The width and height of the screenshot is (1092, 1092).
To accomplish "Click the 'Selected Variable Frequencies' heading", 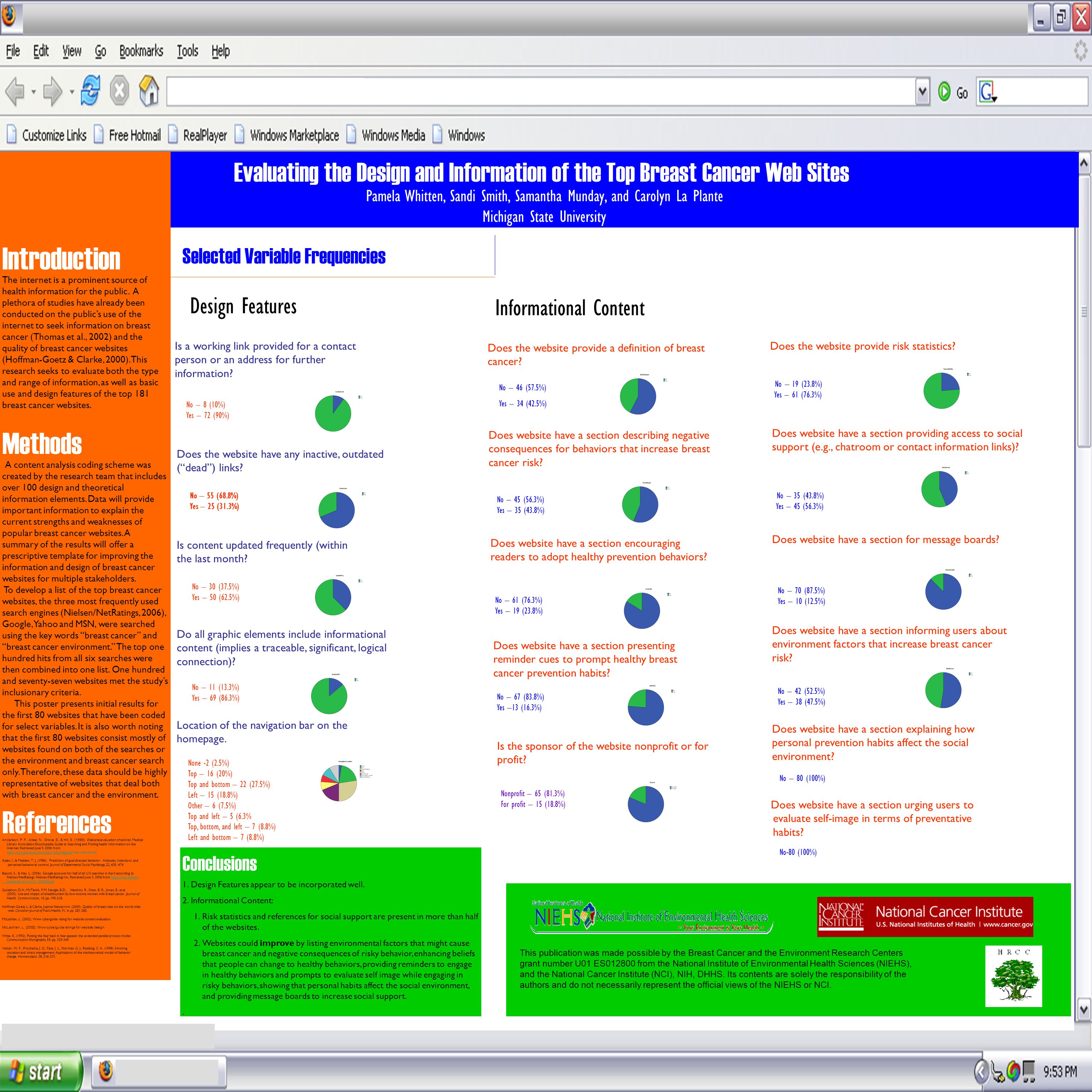I will (284, 256).
